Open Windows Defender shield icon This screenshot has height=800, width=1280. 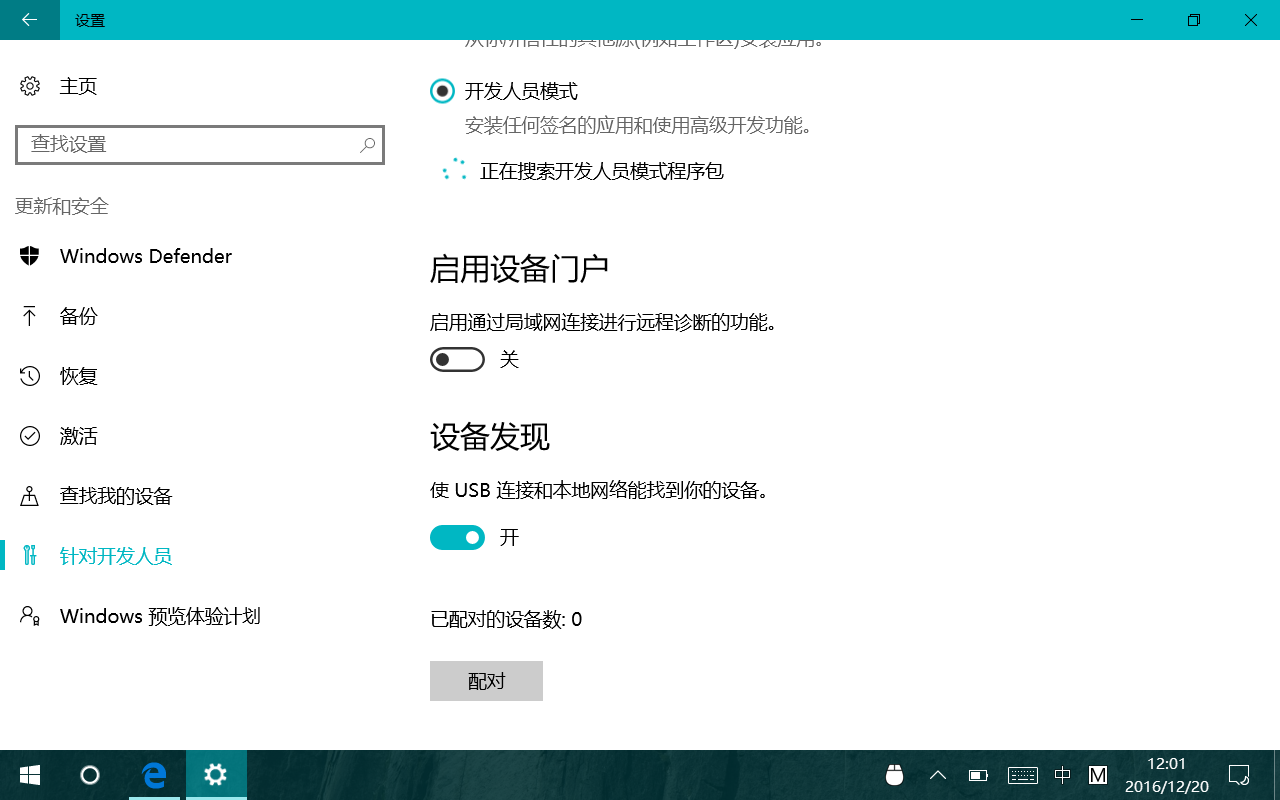pyautogui.click(x=30, y=256)
